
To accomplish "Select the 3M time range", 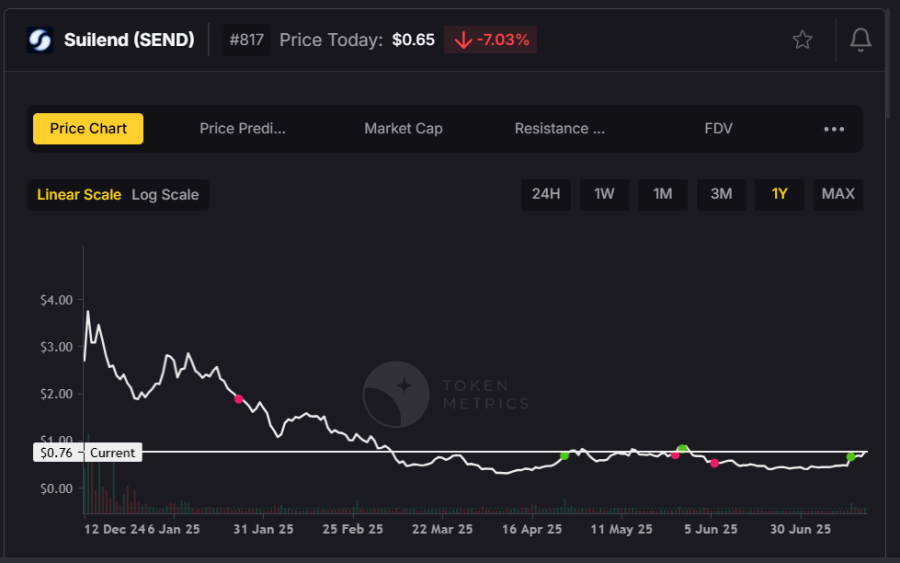I will (x=721, y=194).
